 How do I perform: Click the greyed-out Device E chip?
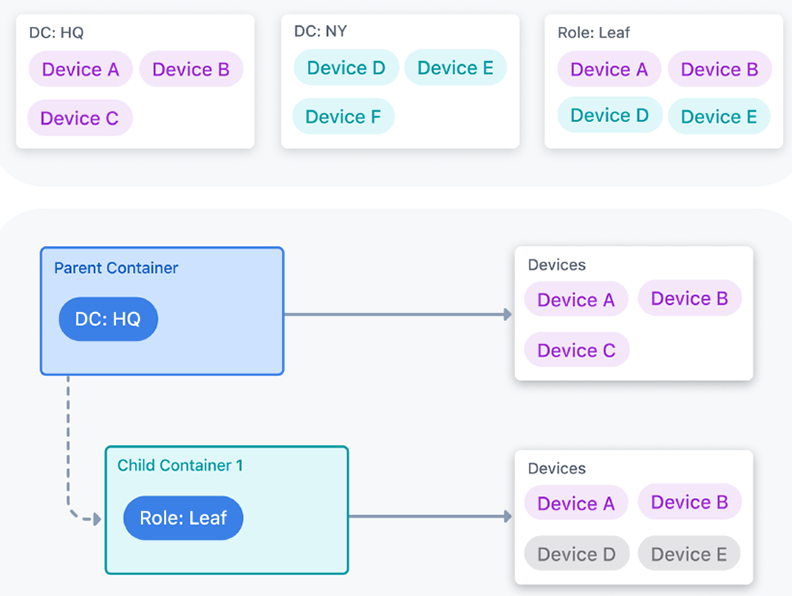click(x=689, y=554)
